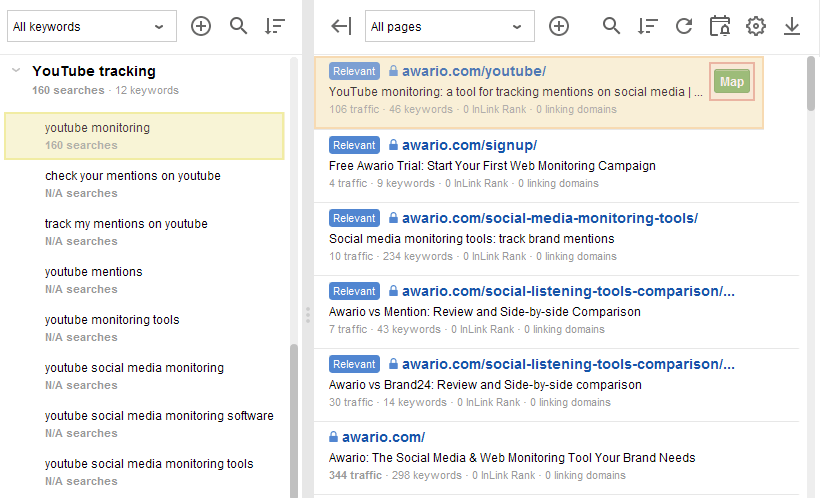820x498 pixels.
Task: Add a new page with the plus icon
Action: coord(559,26)
